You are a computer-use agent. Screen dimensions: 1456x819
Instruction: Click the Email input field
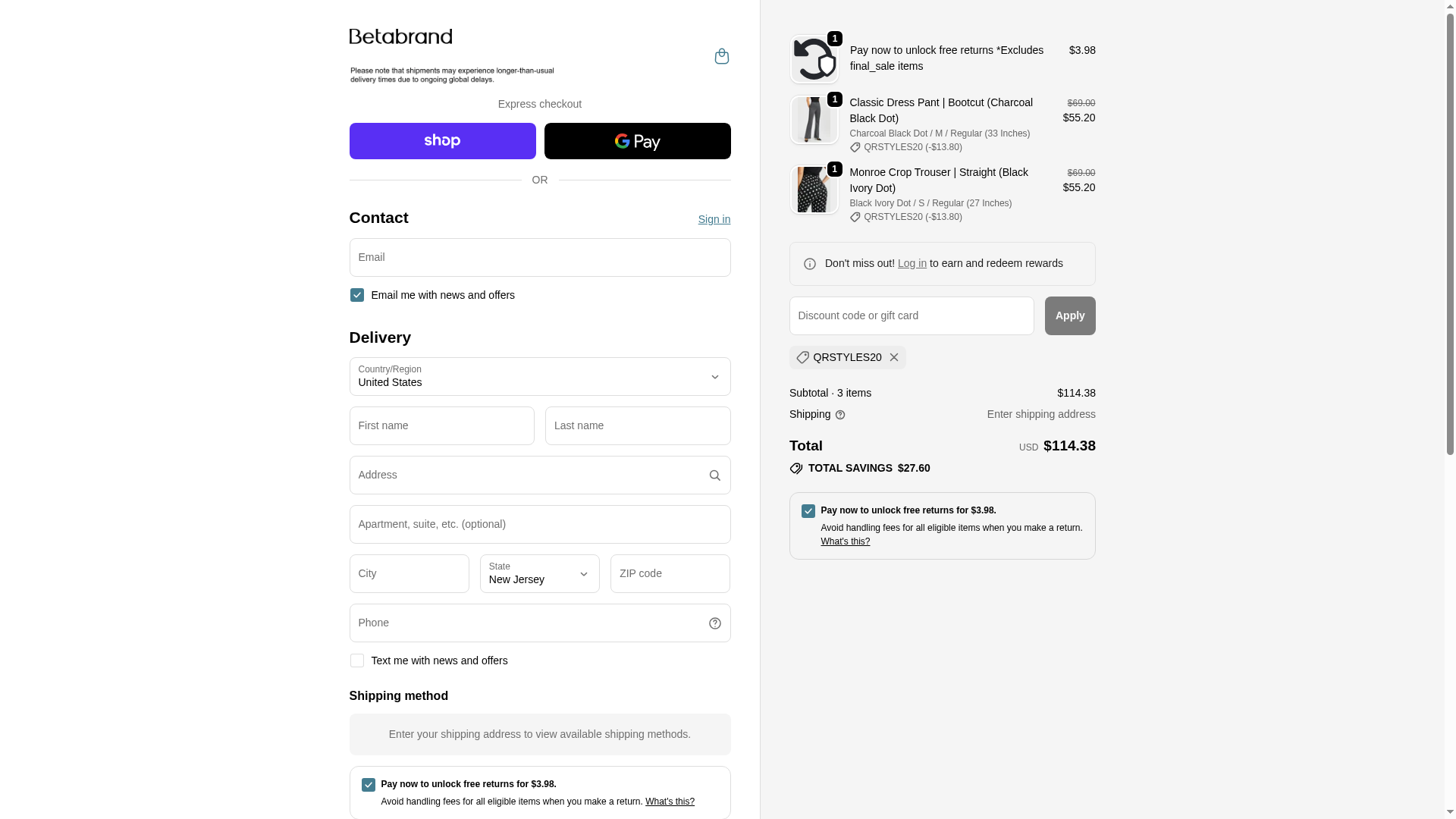tap(539, 258)
